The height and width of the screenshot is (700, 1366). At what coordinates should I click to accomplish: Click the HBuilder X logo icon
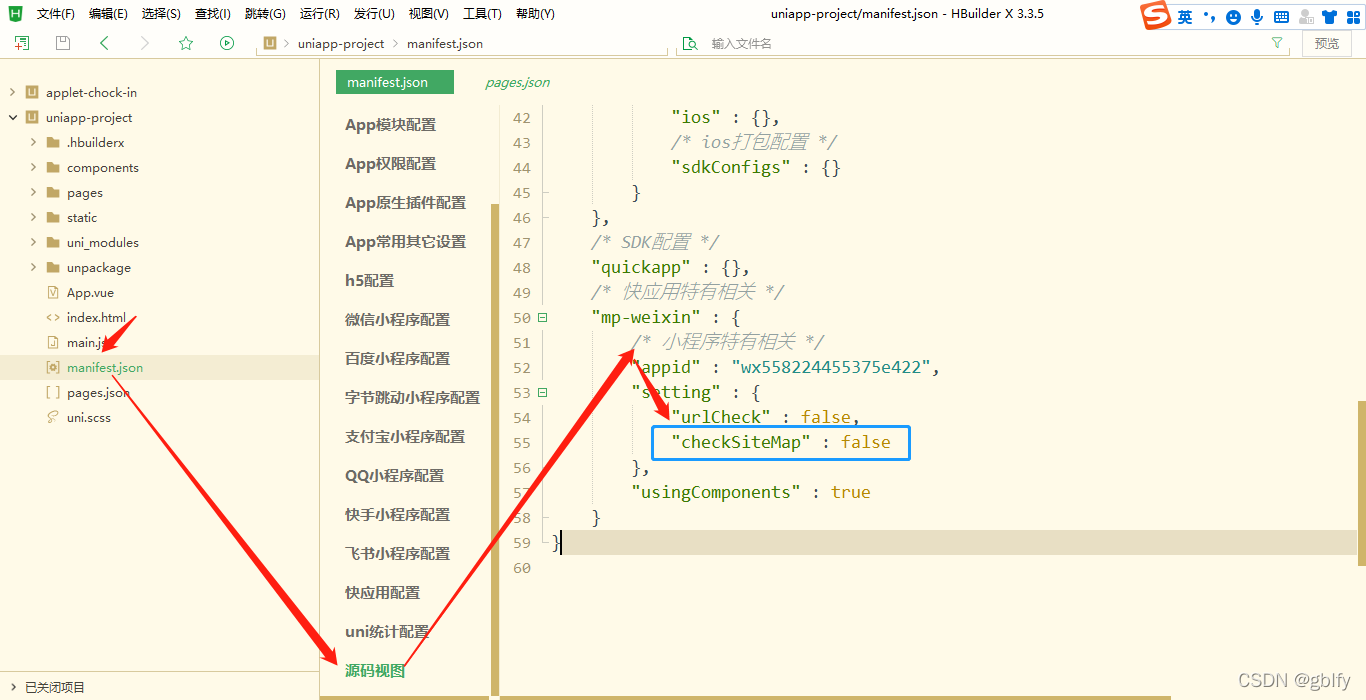15,13
